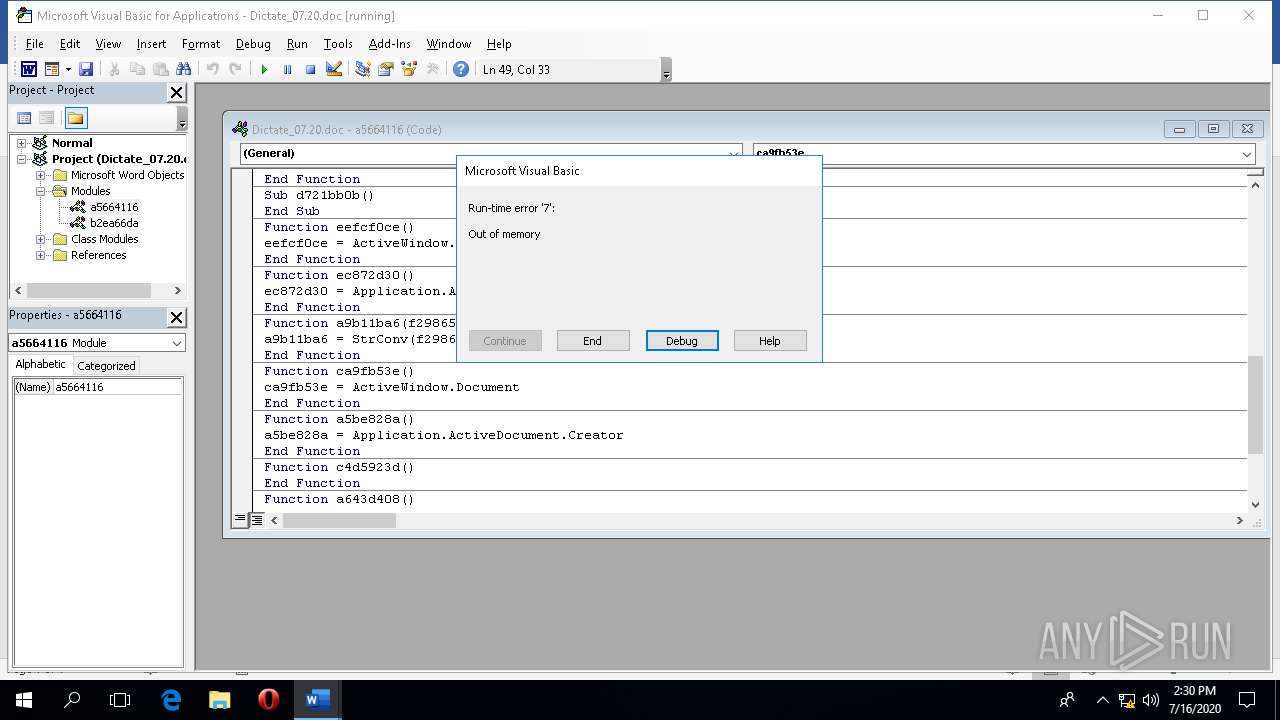The image size is (1280, 720).
Task: Click Debug in error dialog
Action: 682,341
